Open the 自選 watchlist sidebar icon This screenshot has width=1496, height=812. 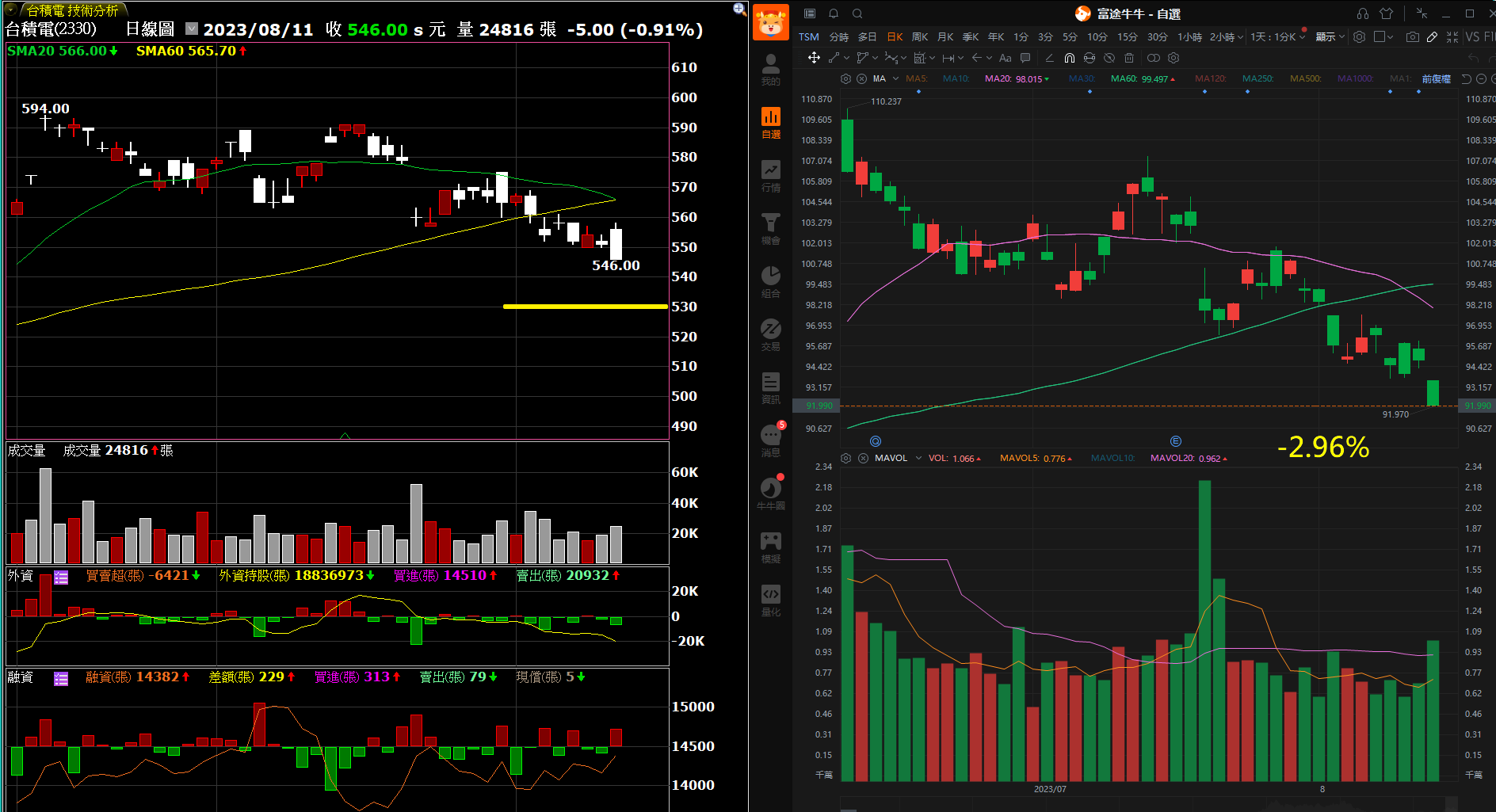(x=770, y=123)
